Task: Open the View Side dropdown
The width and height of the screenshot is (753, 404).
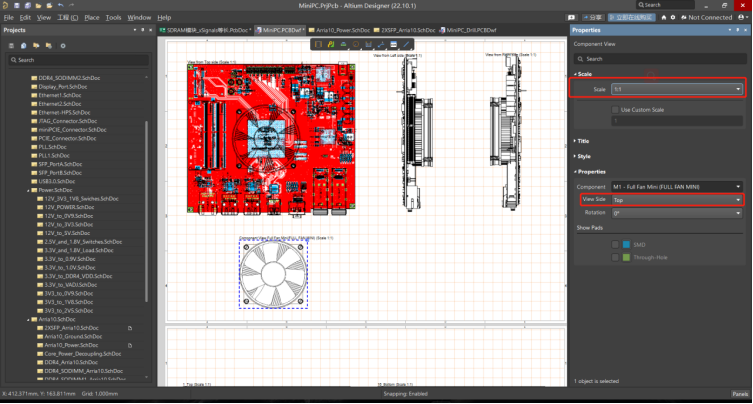Action: click(676, 200)
